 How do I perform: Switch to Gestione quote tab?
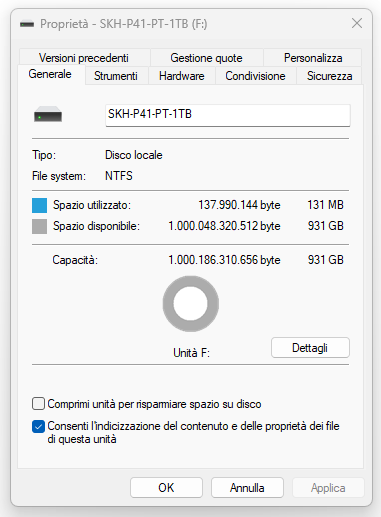pos(206,58)
